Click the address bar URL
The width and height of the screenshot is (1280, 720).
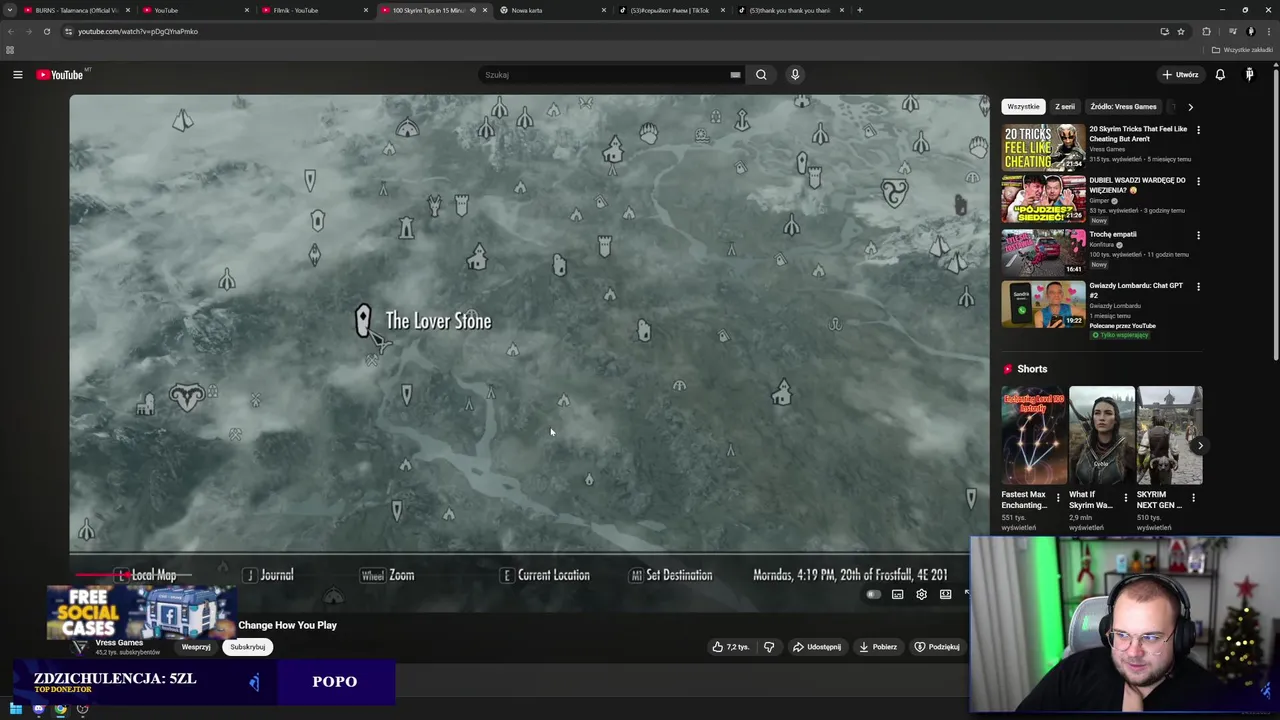(138, 31)
